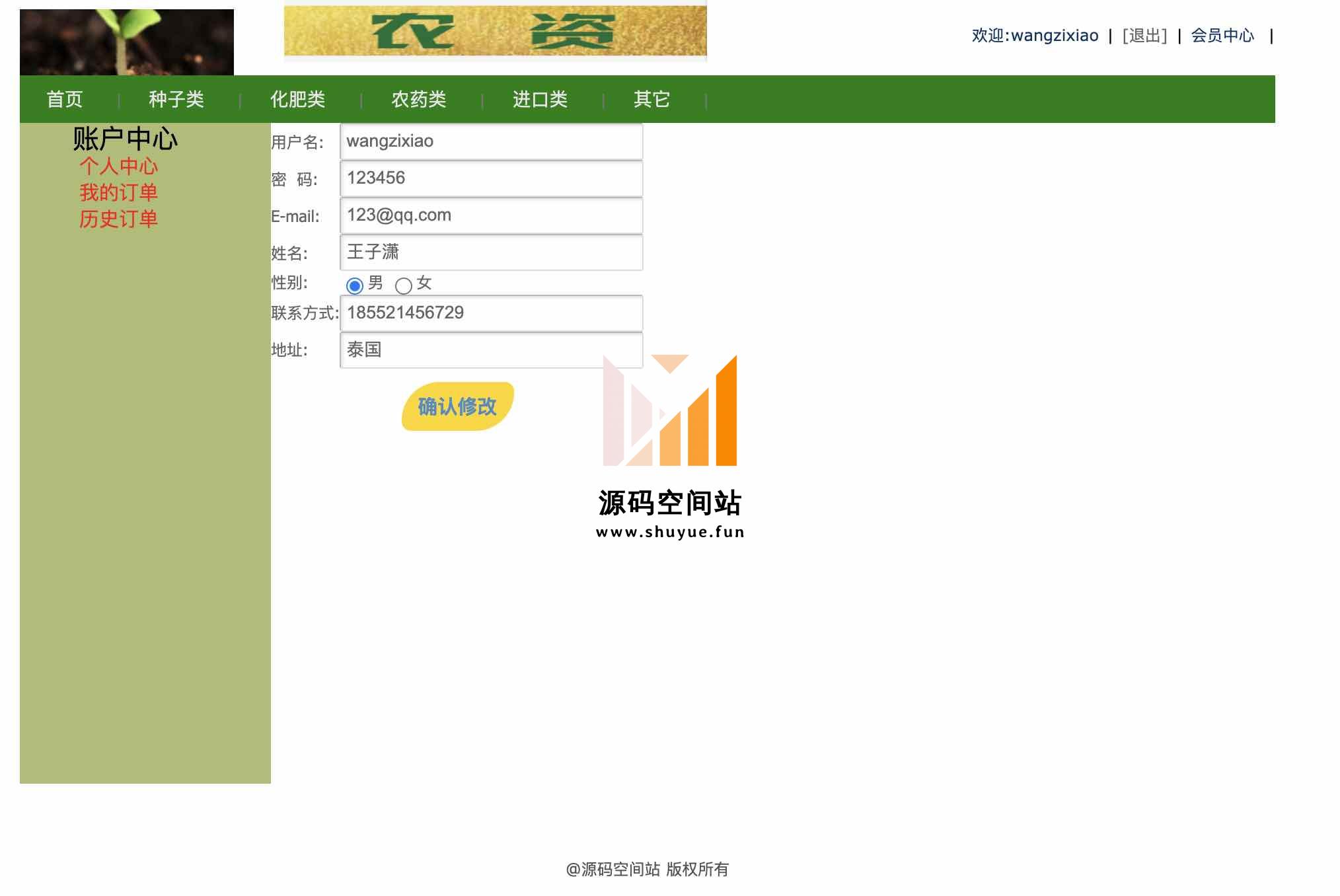Click the 欢迎:wangzixiao greeting text
The height and width of the screenshot is (896, 1340).
(1035, 35)
